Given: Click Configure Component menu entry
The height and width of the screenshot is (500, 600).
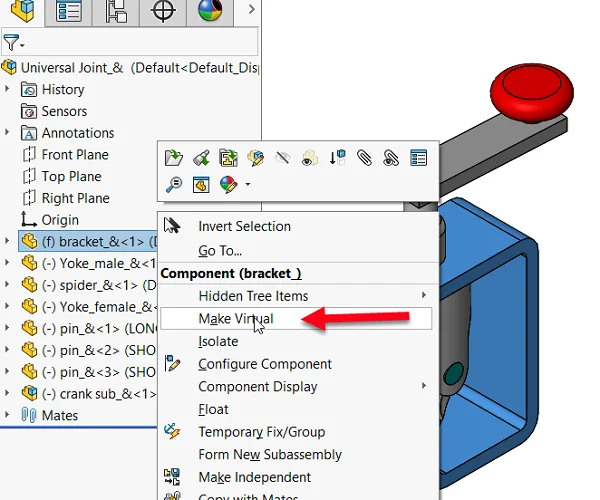Looking at the screenshot, I should 265,364.
